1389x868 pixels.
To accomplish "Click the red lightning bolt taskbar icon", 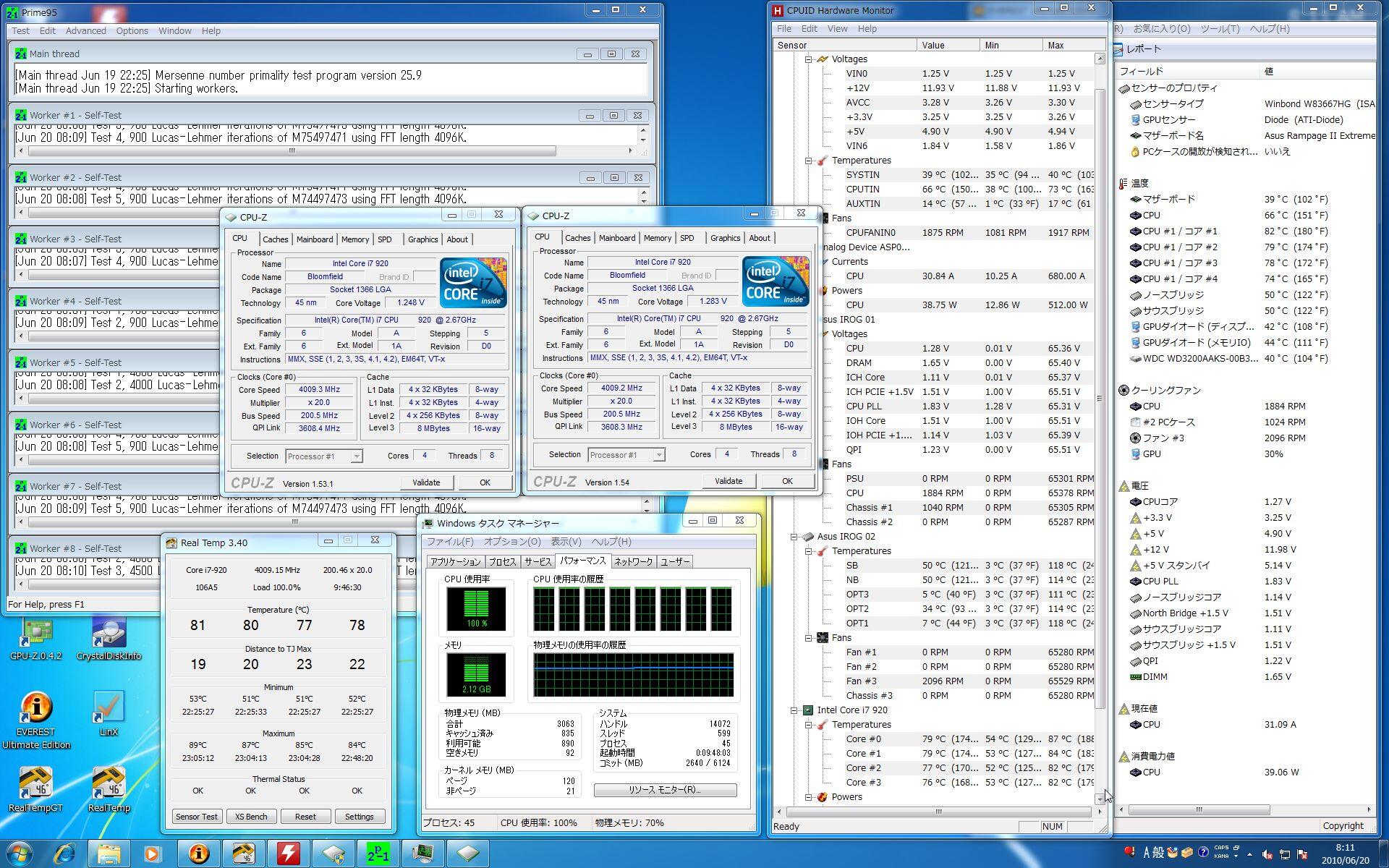I will pos(288,854).
